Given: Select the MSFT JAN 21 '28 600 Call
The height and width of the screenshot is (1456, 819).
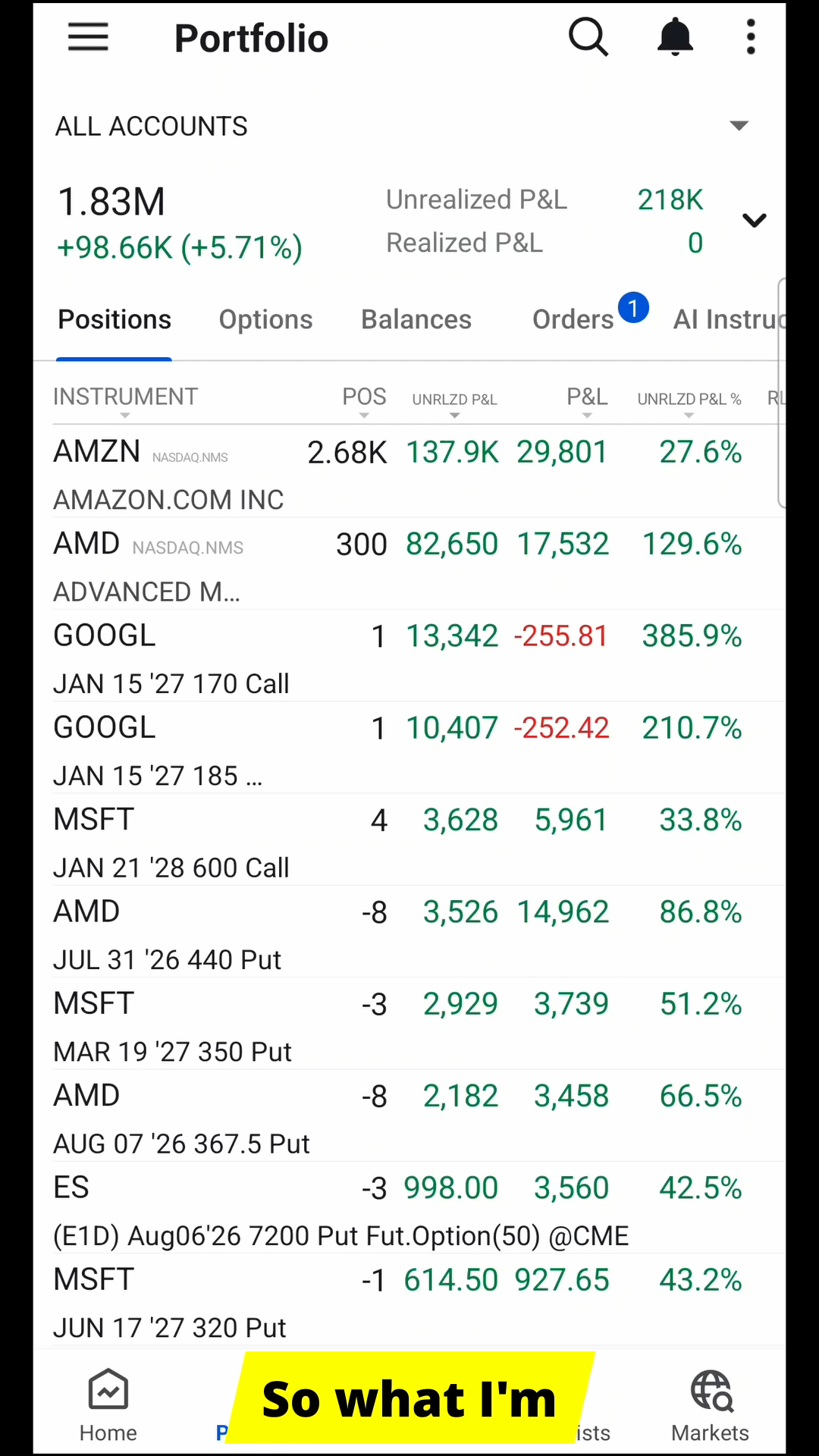Looking at the screenshot, I should 409,840.
